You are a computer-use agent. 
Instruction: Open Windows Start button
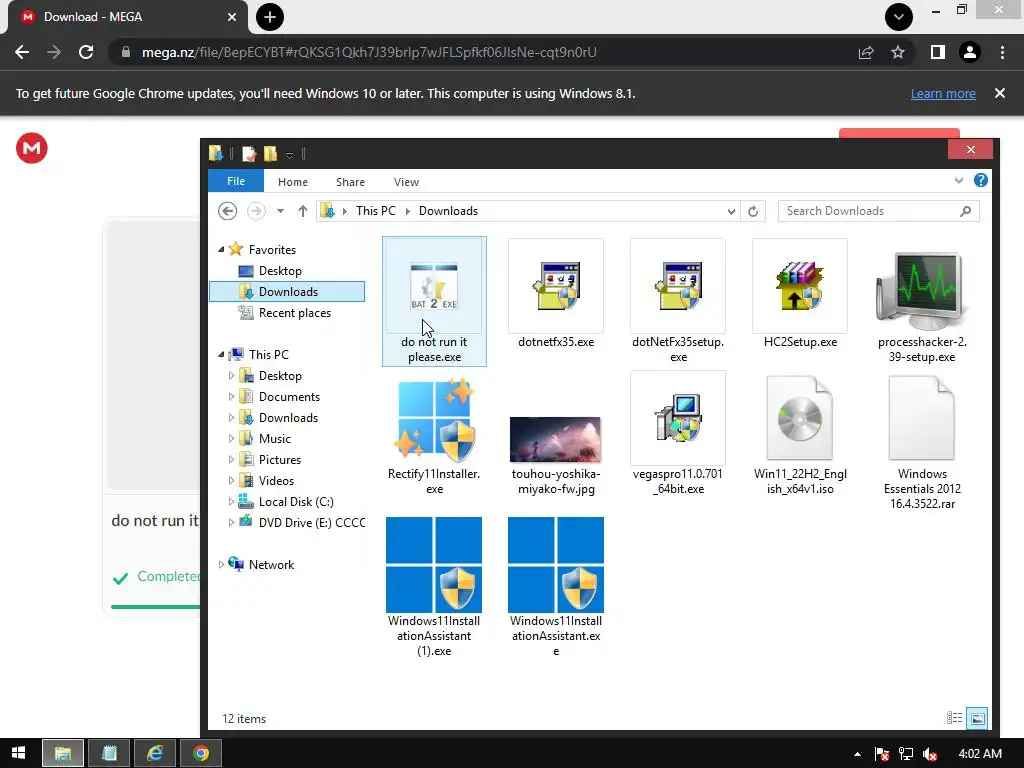[x=18, y=753]
